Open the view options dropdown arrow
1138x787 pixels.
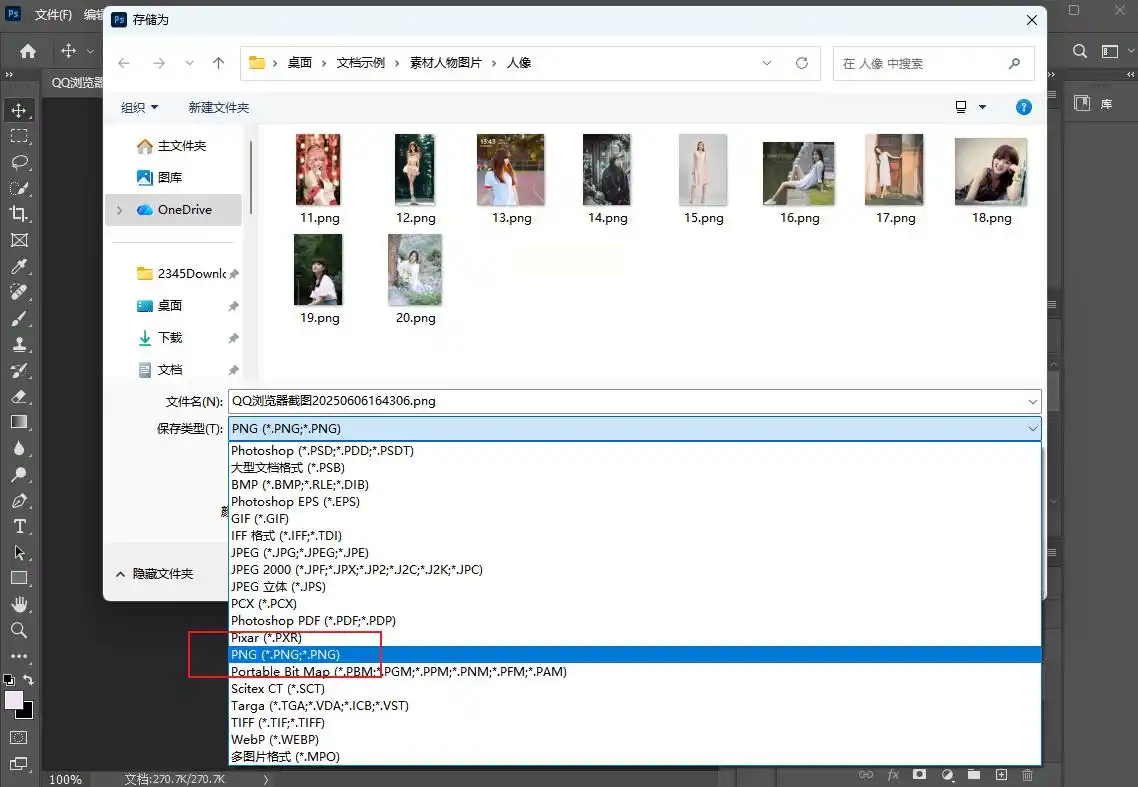click(983, 107)
